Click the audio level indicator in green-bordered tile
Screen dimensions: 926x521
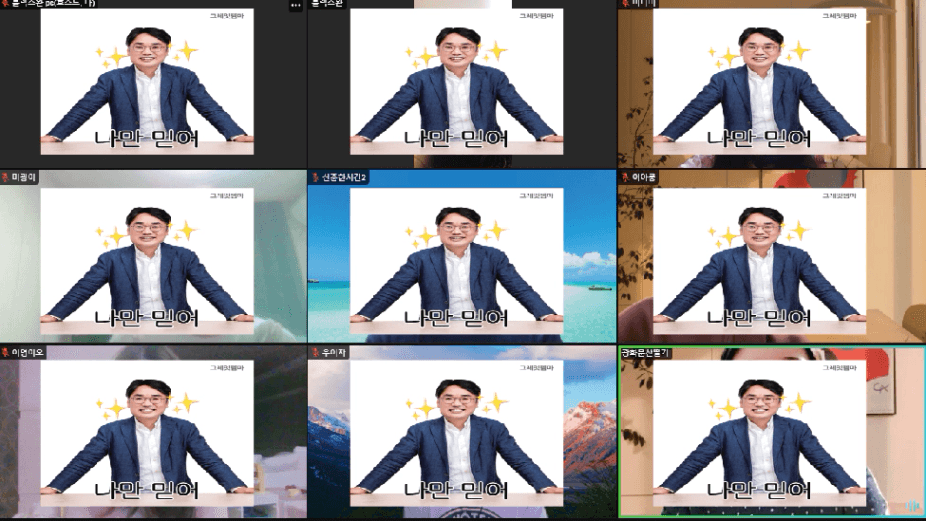(x=913, y=507)
